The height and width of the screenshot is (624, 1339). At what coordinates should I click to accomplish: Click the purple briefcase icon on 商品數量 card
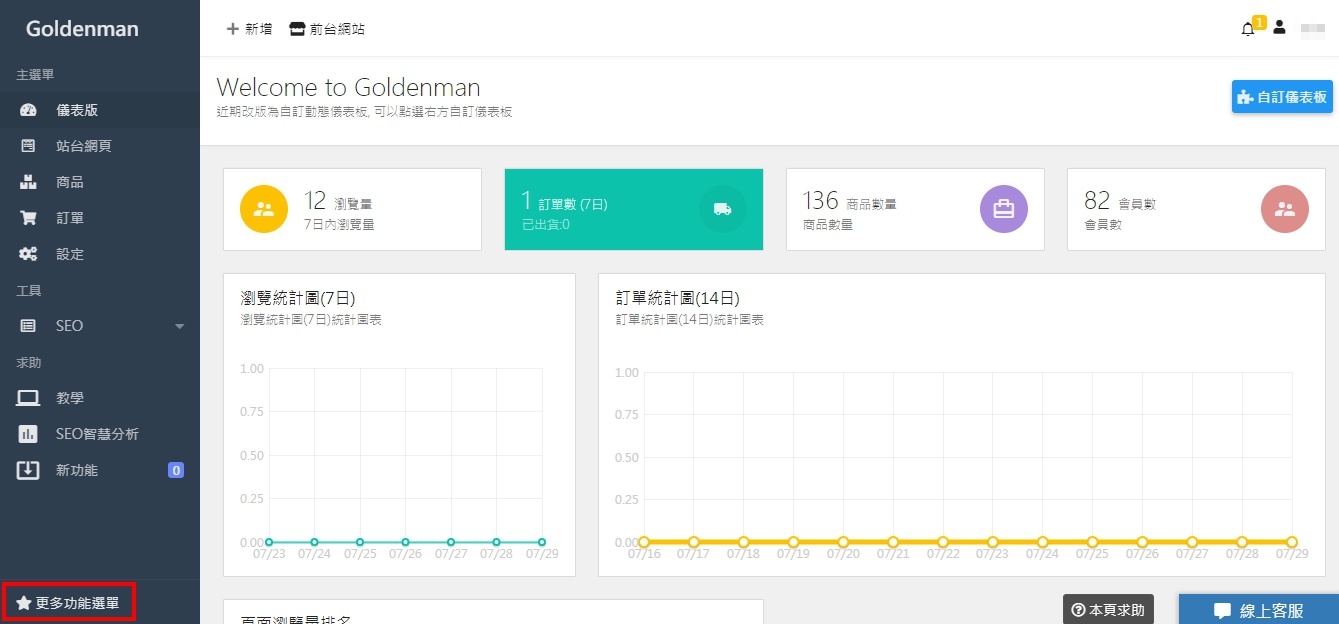click(1004, 209)
